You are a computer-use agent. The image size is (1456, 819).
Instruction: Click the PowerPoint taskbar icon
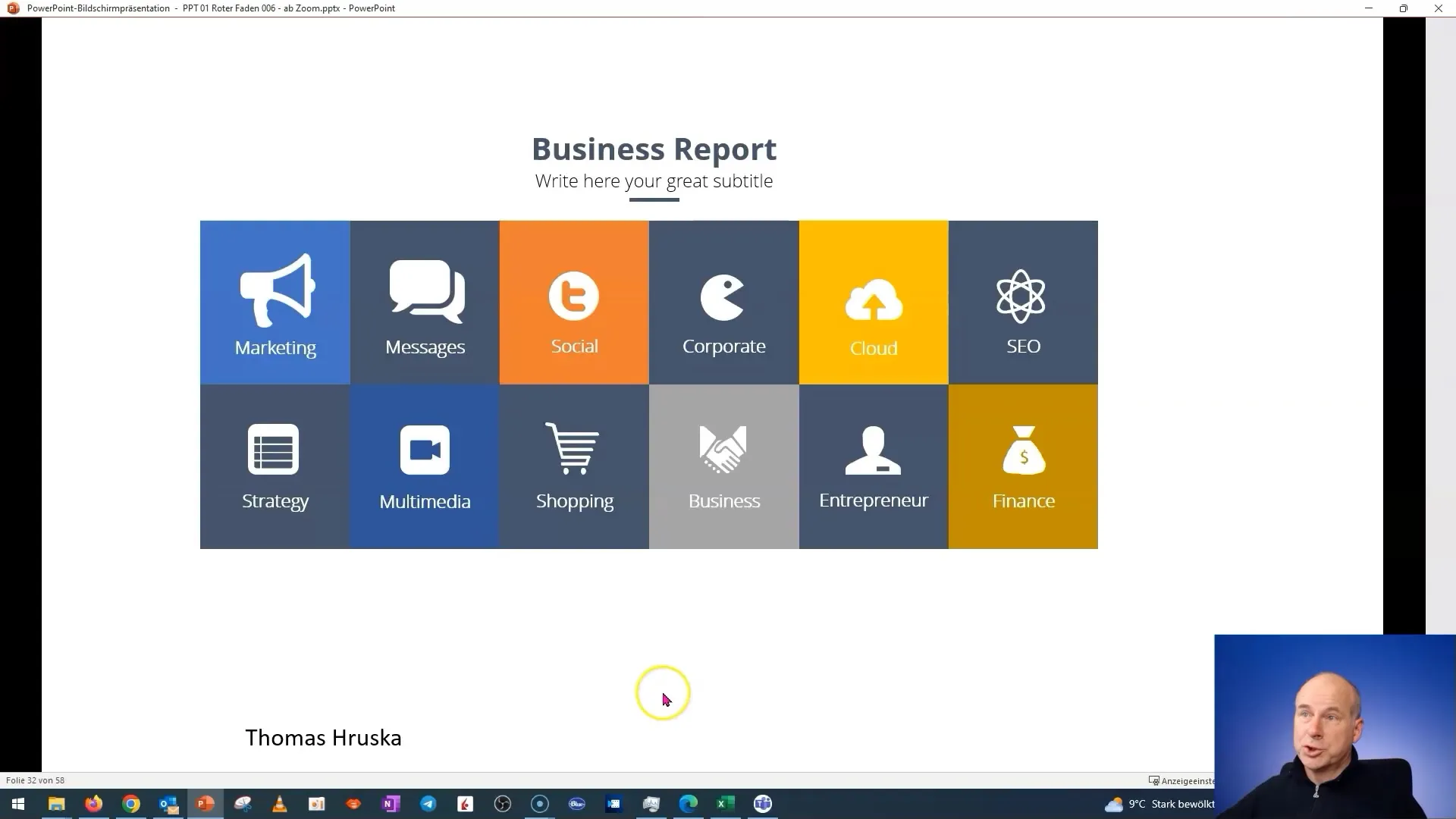(206, 803)
